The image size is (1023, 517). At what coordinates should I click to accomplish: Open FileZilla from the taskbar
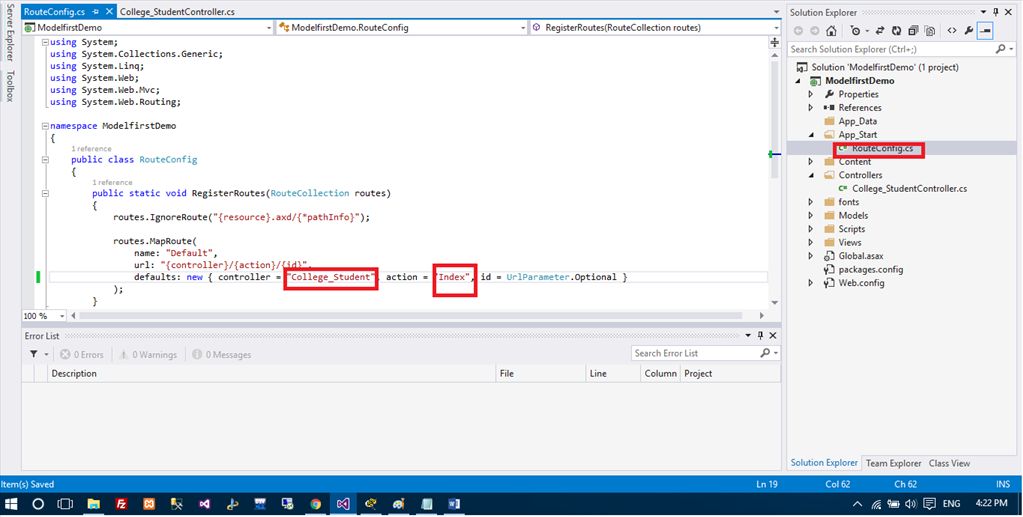coord(121,504)
